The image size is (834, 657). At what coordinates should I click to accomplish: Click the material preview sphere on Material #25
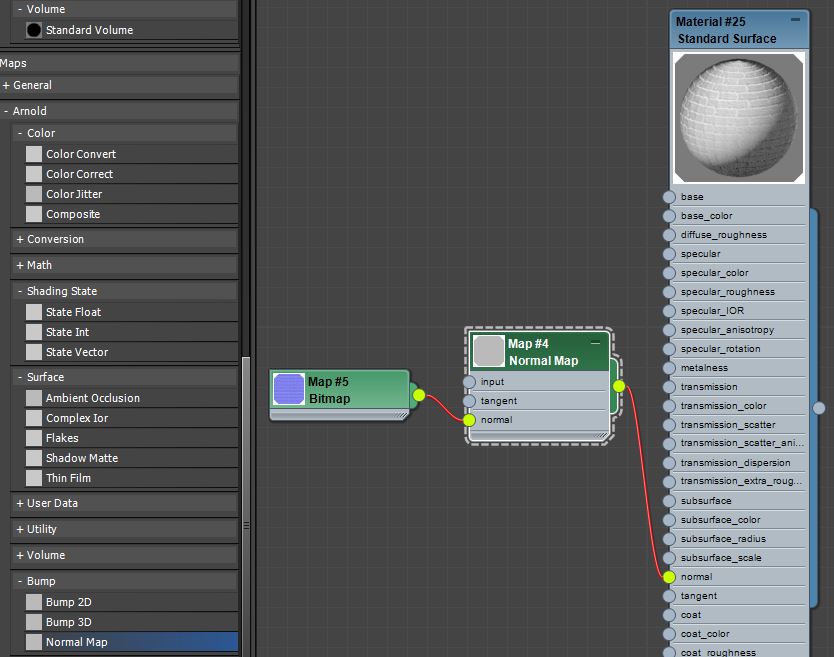pos(738,118)
